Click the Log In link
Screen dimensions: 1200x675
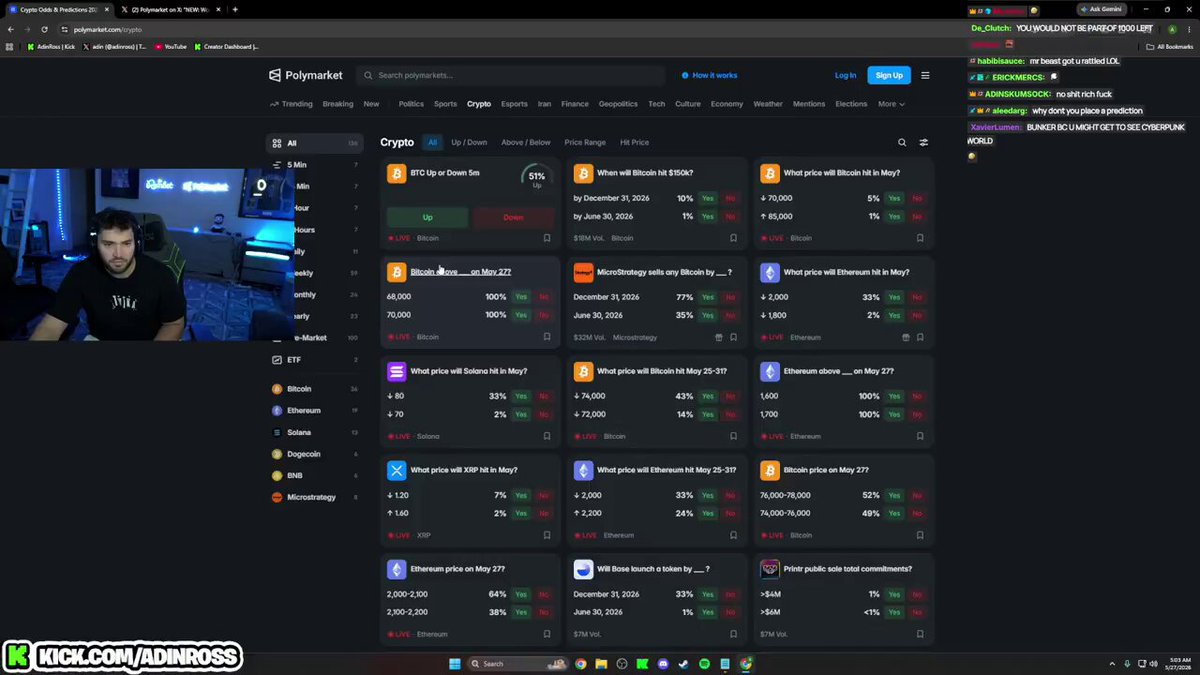point(845,75)
